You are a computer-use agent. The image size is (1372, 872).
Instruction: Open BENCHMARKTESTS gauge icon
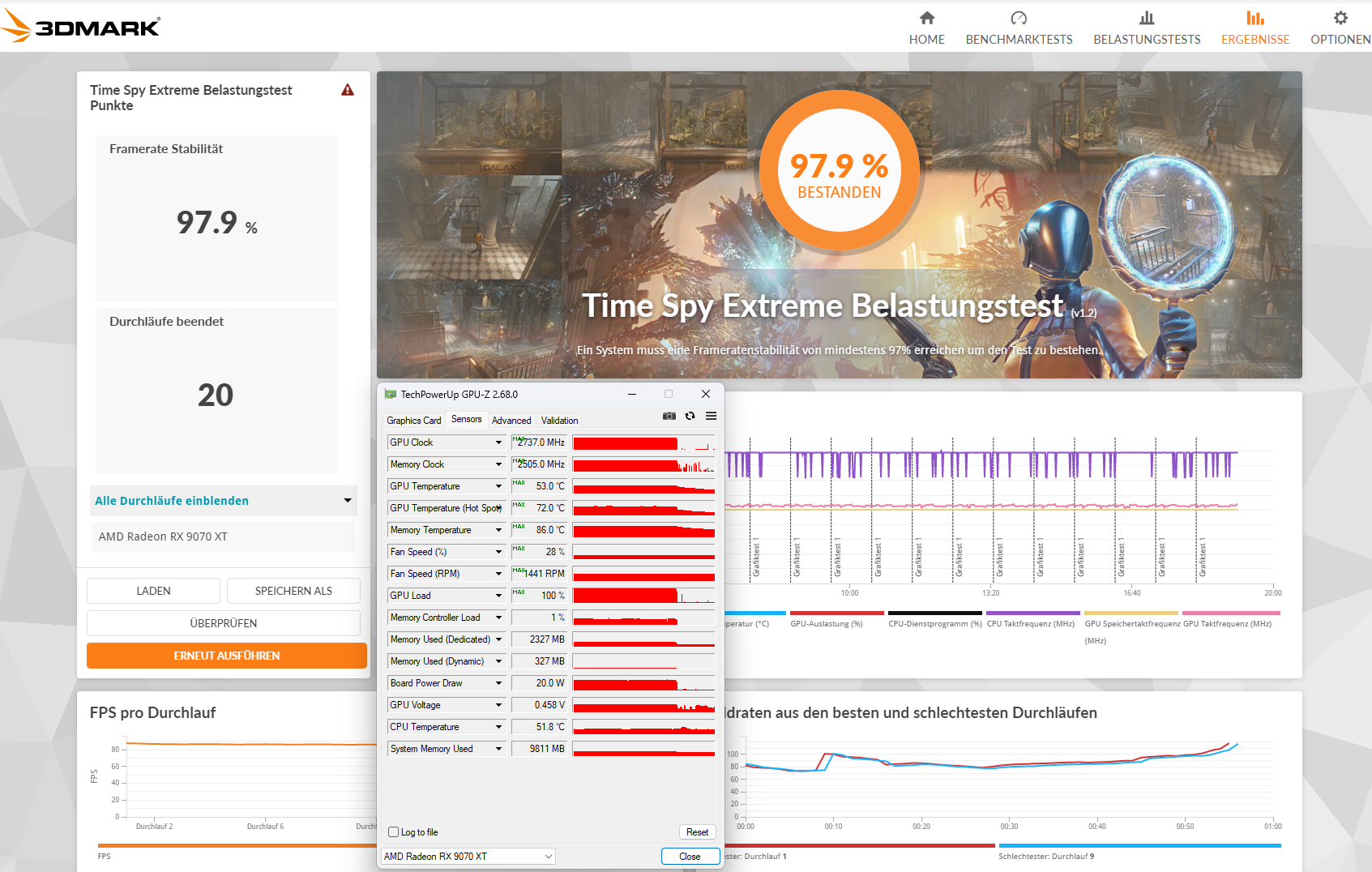coord(1019,18)
